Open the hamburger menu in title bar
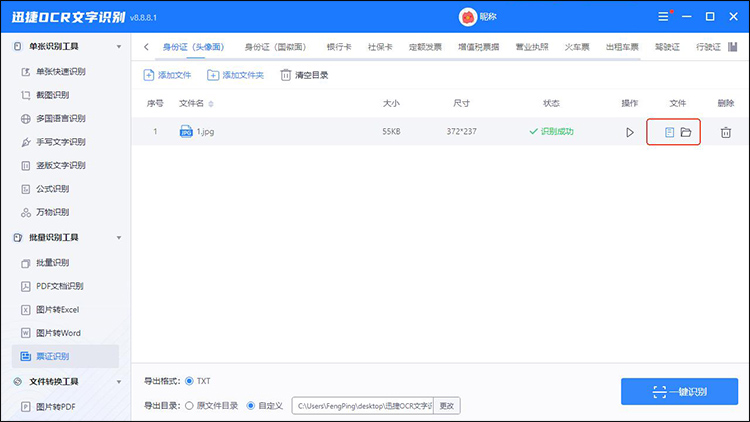The width and height of the screenshot is (750, 422). tap(662, 17)
